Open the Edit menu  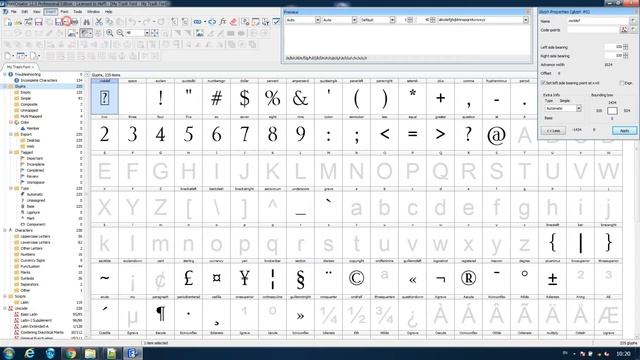point(24,12)
